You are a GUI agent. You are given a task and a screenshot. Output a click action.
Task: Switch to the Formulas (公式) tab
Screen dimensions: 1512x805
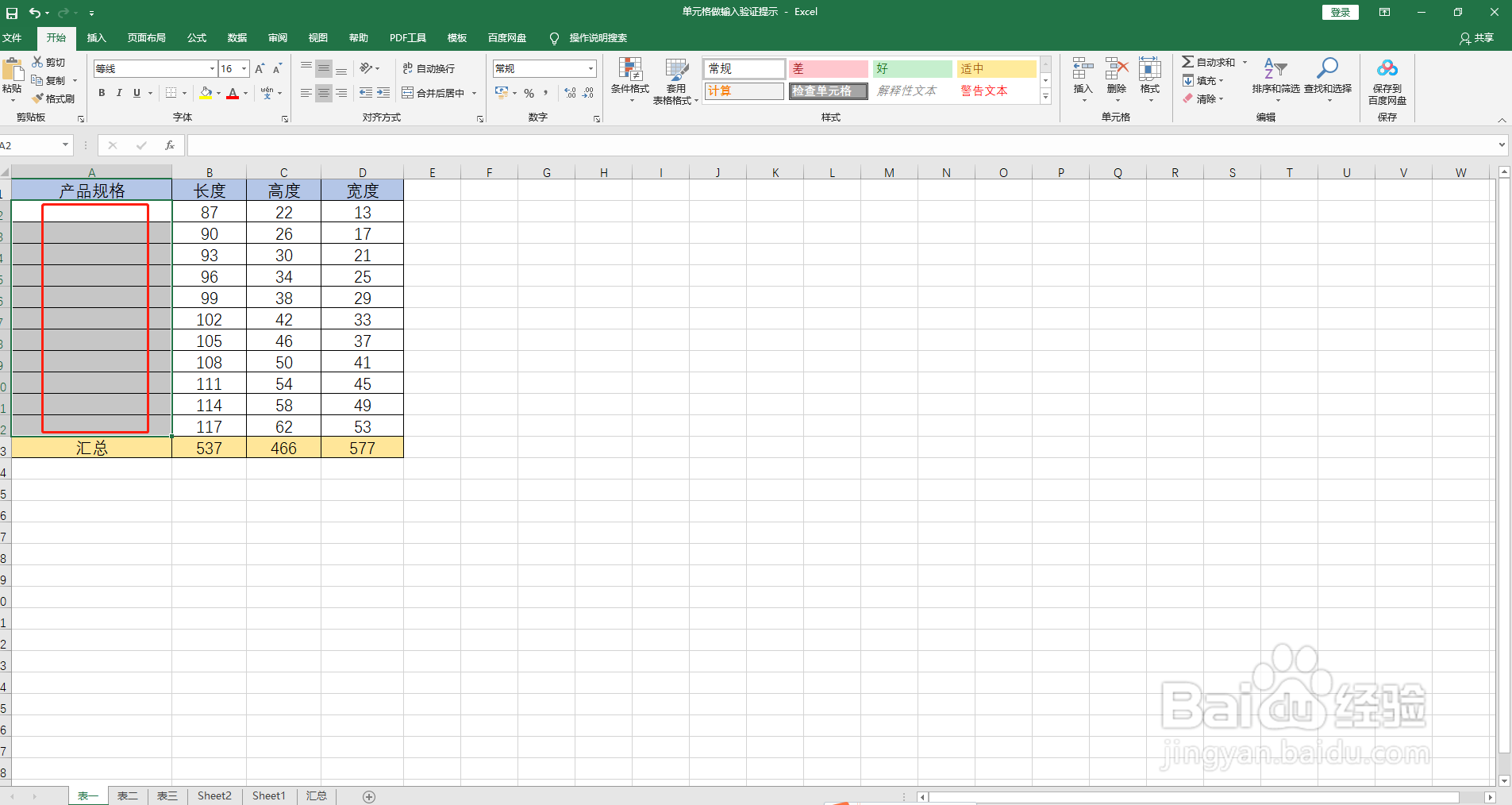pyautogui.click(x=196, y=38)
